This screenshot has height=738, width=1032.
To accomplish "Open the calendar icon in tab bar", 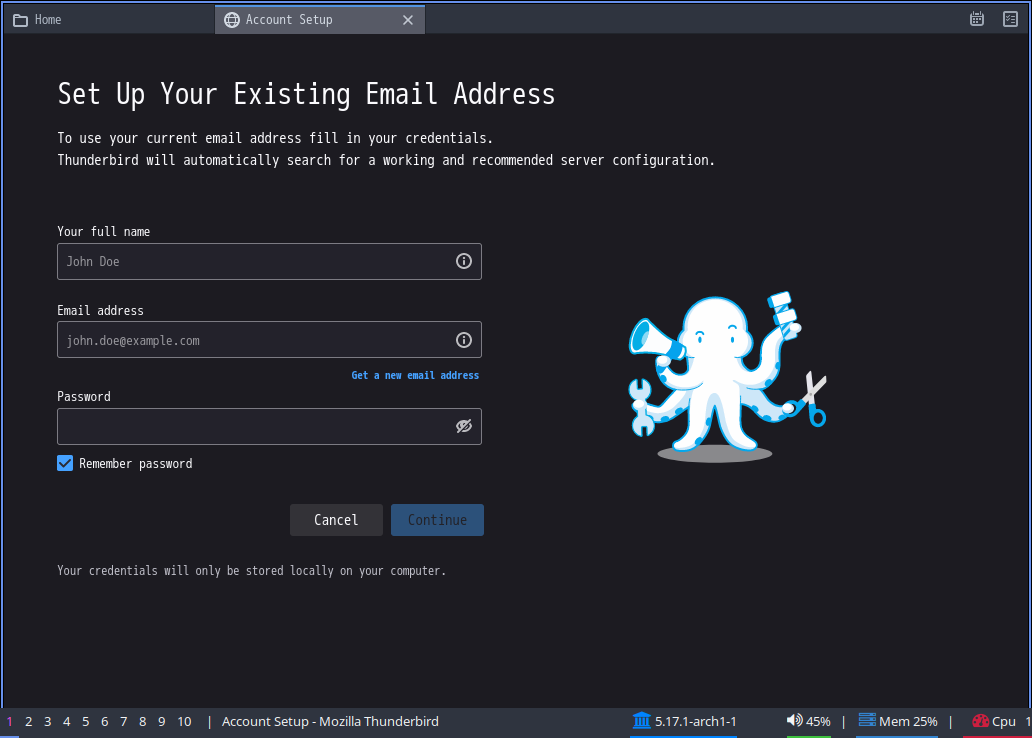I will coord(977,19).
